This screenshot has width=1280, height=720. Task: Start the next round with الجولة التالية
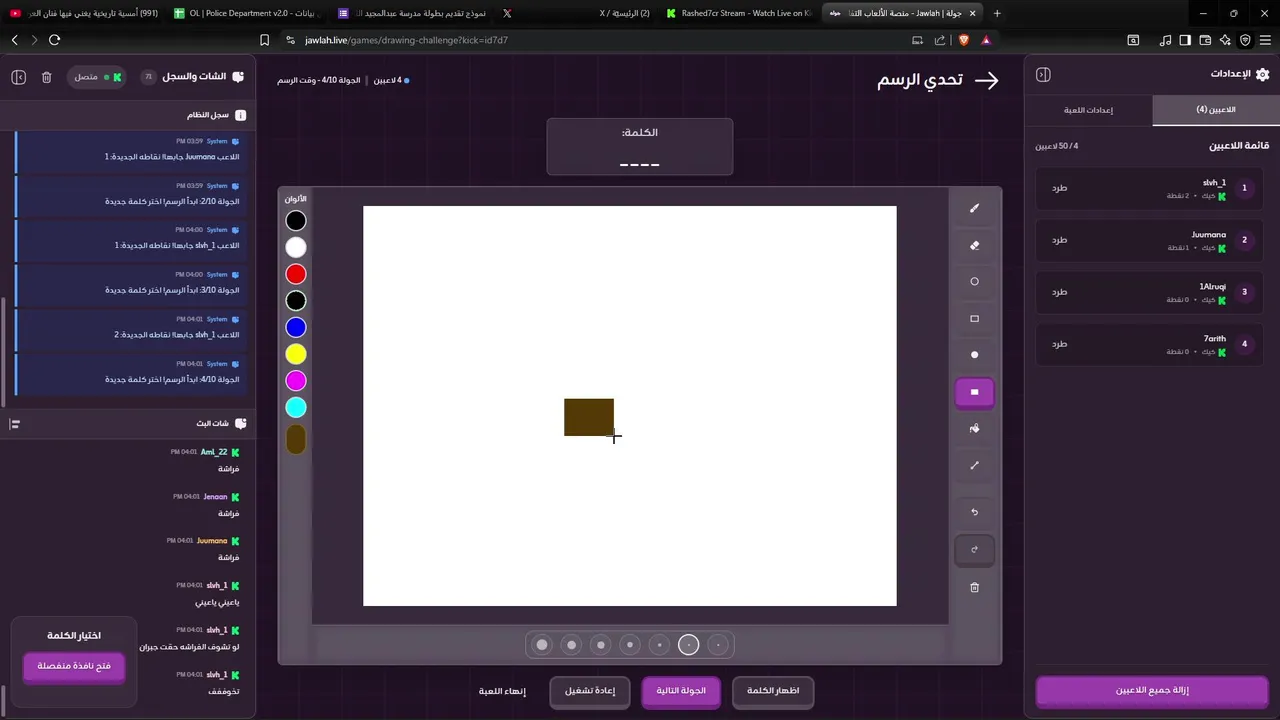(681, 691)
